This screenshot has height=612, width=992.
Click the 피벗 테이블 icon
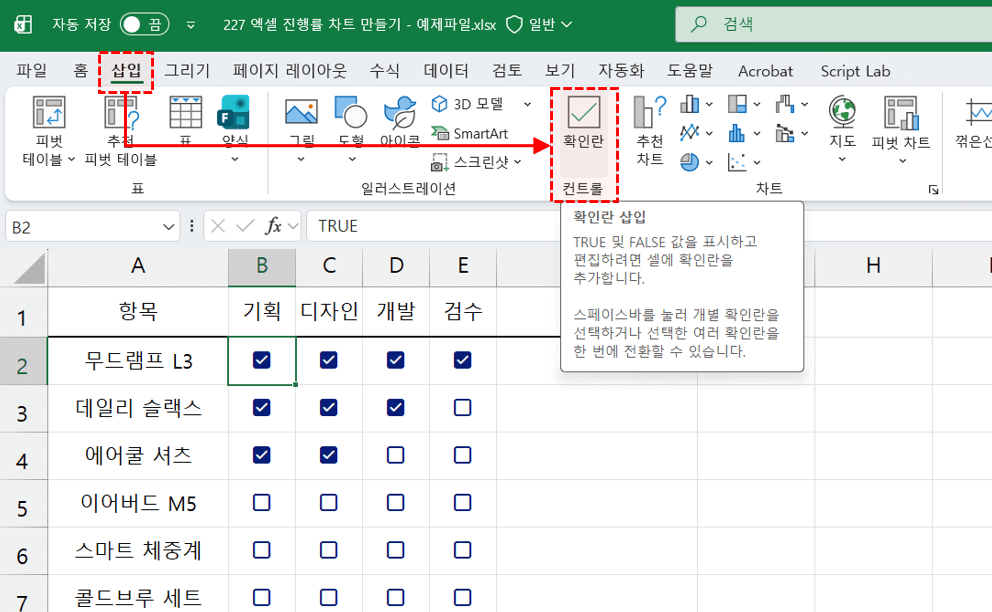pos(48,113)
